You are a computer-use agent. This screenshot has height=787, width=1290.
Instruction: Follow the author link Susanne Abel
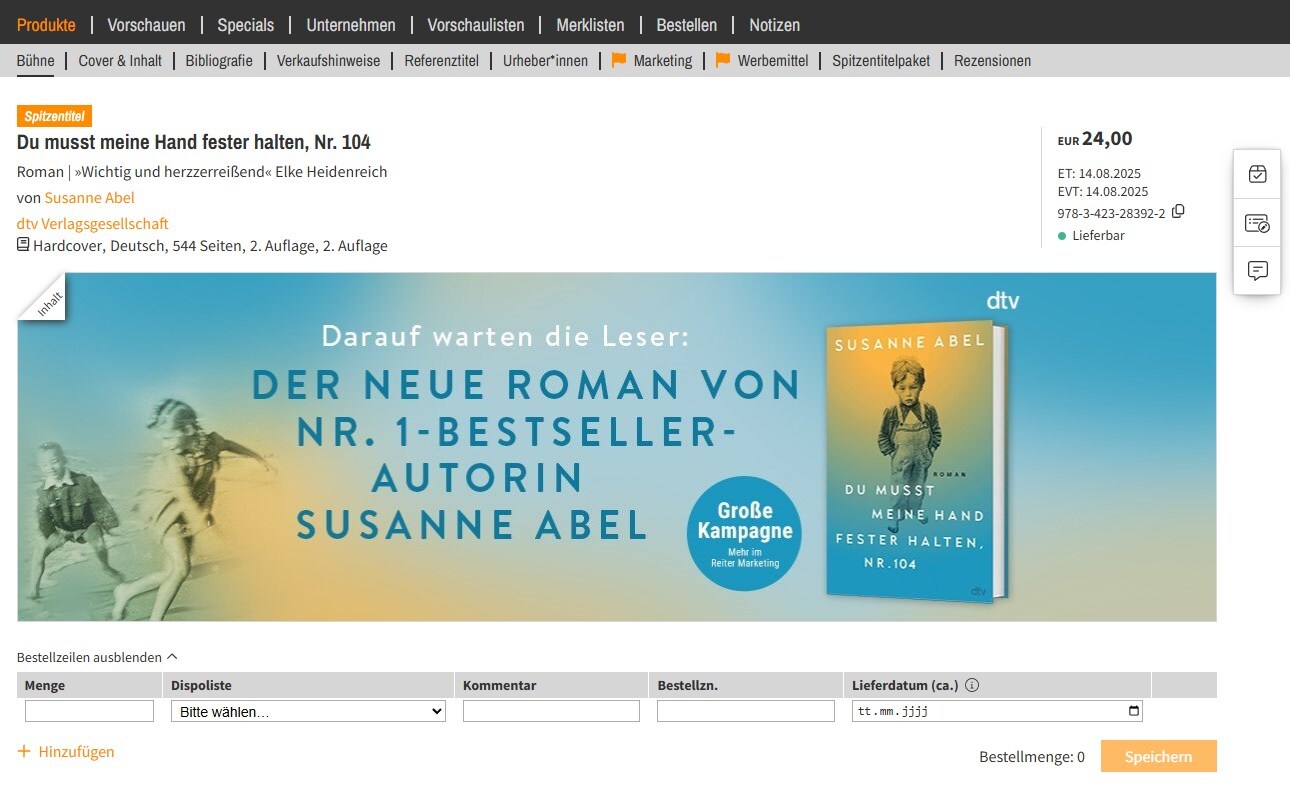[90, 198]
